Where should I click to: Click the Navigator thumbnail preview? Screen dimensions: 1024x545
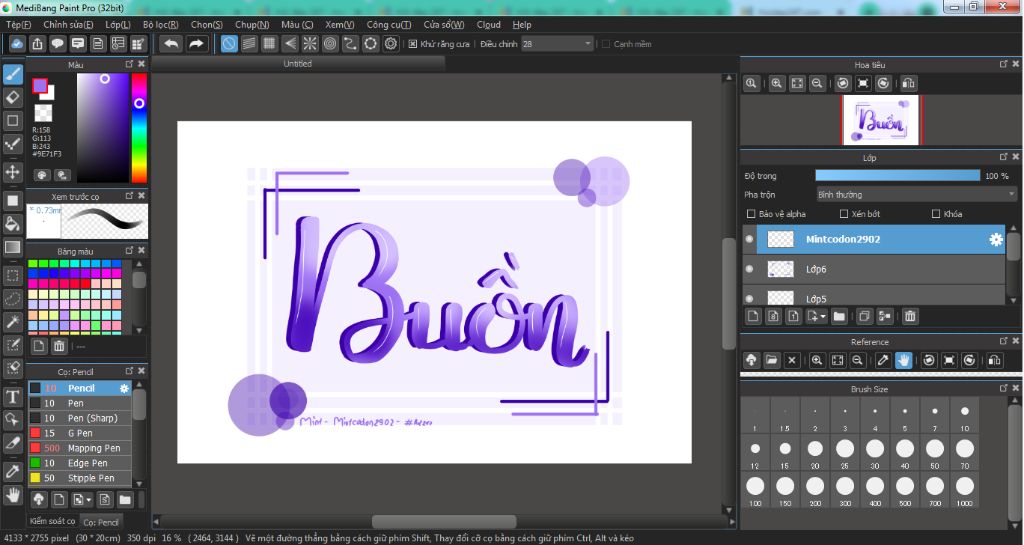(880, 120)
